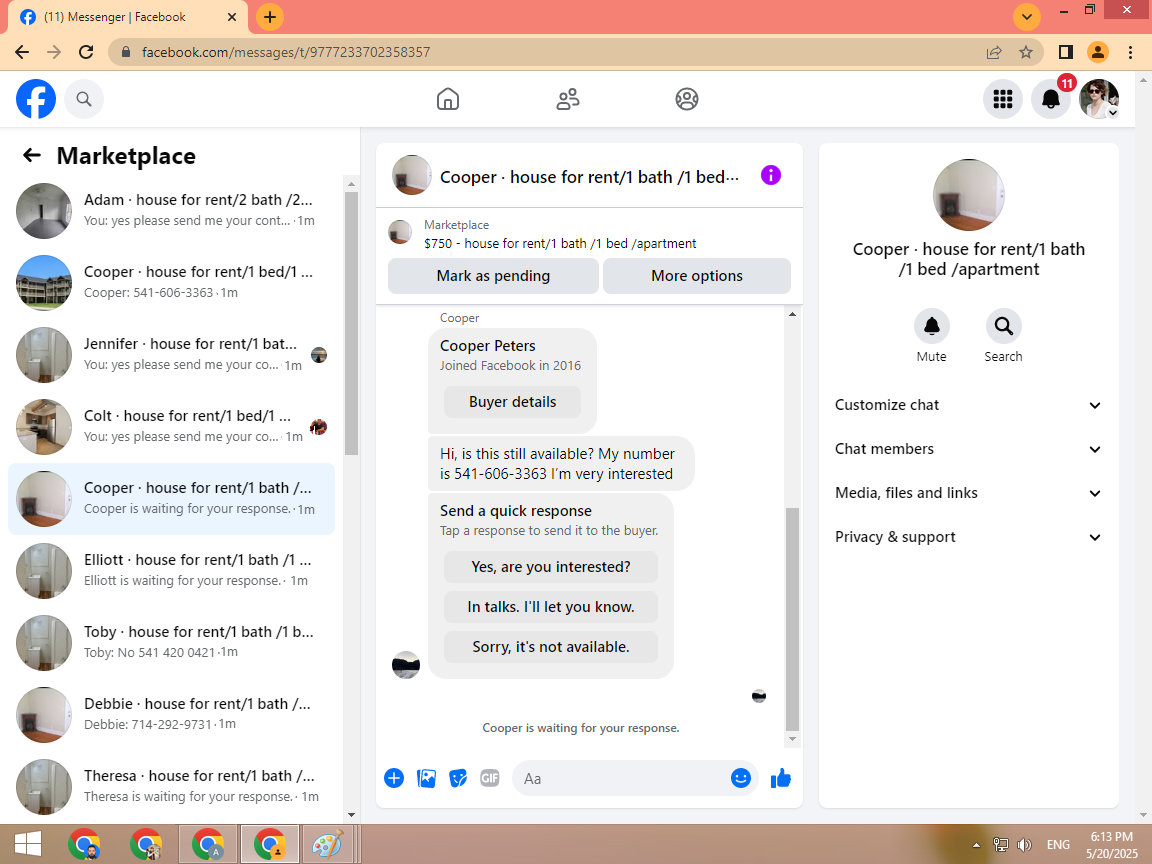Attach a photo using the image icon

tap(426, 778)
